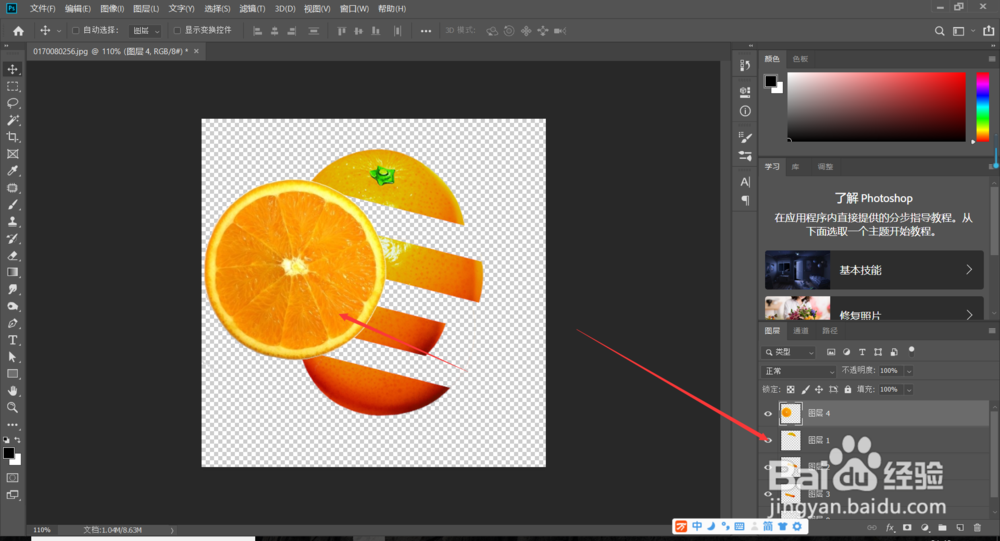Image resolution: width=1000 pixels, height=541 pixels.
Task: Click the rainbow hue slider strip
Action: tap(983, 107)
